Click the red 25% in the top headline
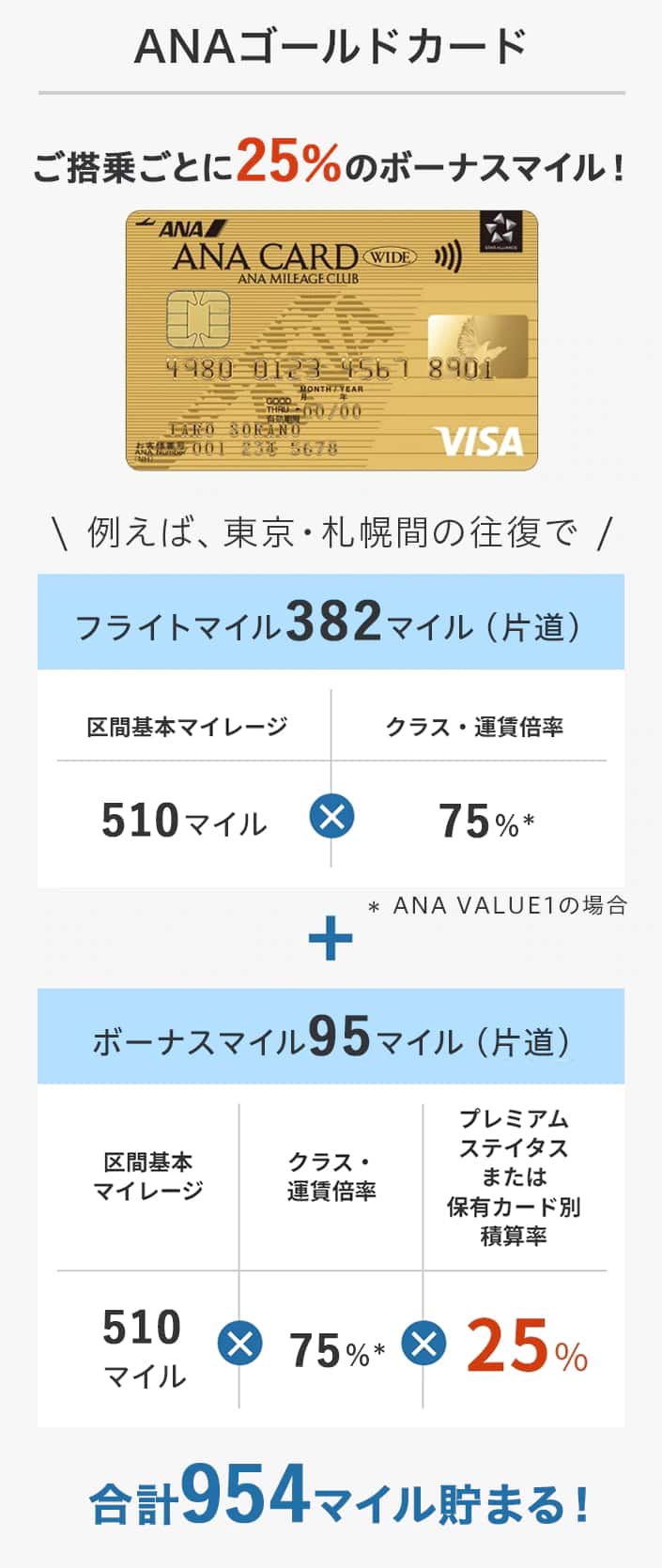Screen dimensions: 662x1568 tap(288, 162)
